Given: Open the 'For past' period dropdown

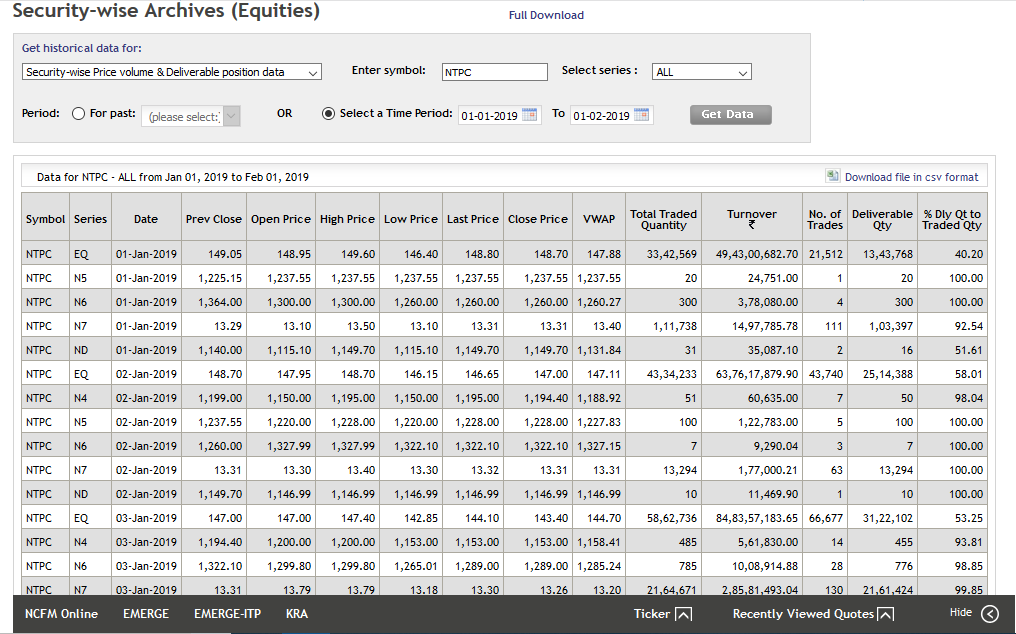Looking at the screenshot, I should (191, 116).
